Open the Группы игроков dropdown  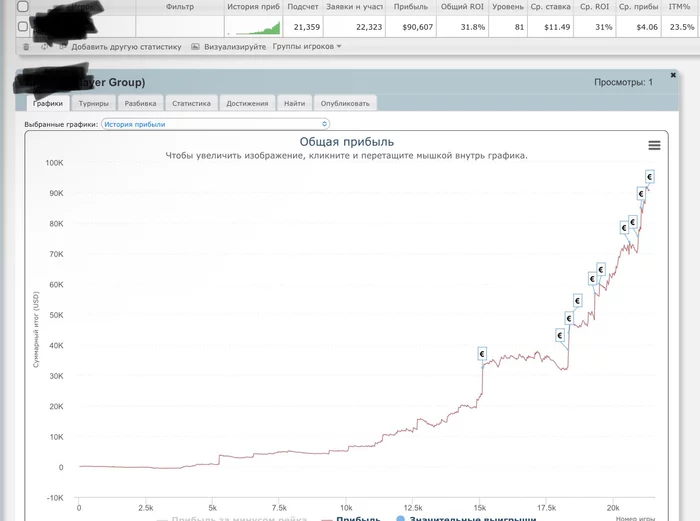click(307, 46)
